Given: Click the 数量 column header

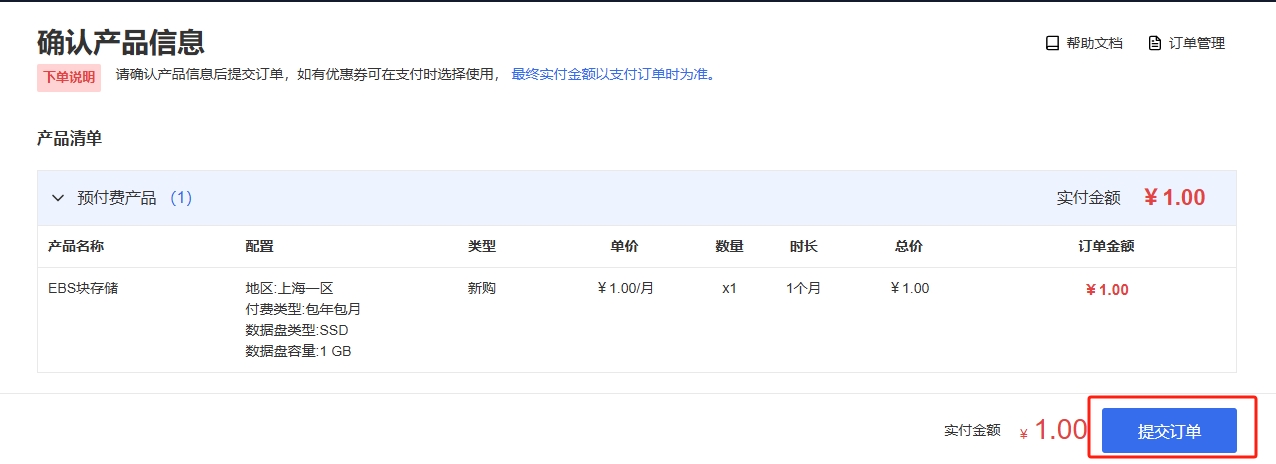Looking at the screenshot, I should pyautogui.click(x=729, y=246).
